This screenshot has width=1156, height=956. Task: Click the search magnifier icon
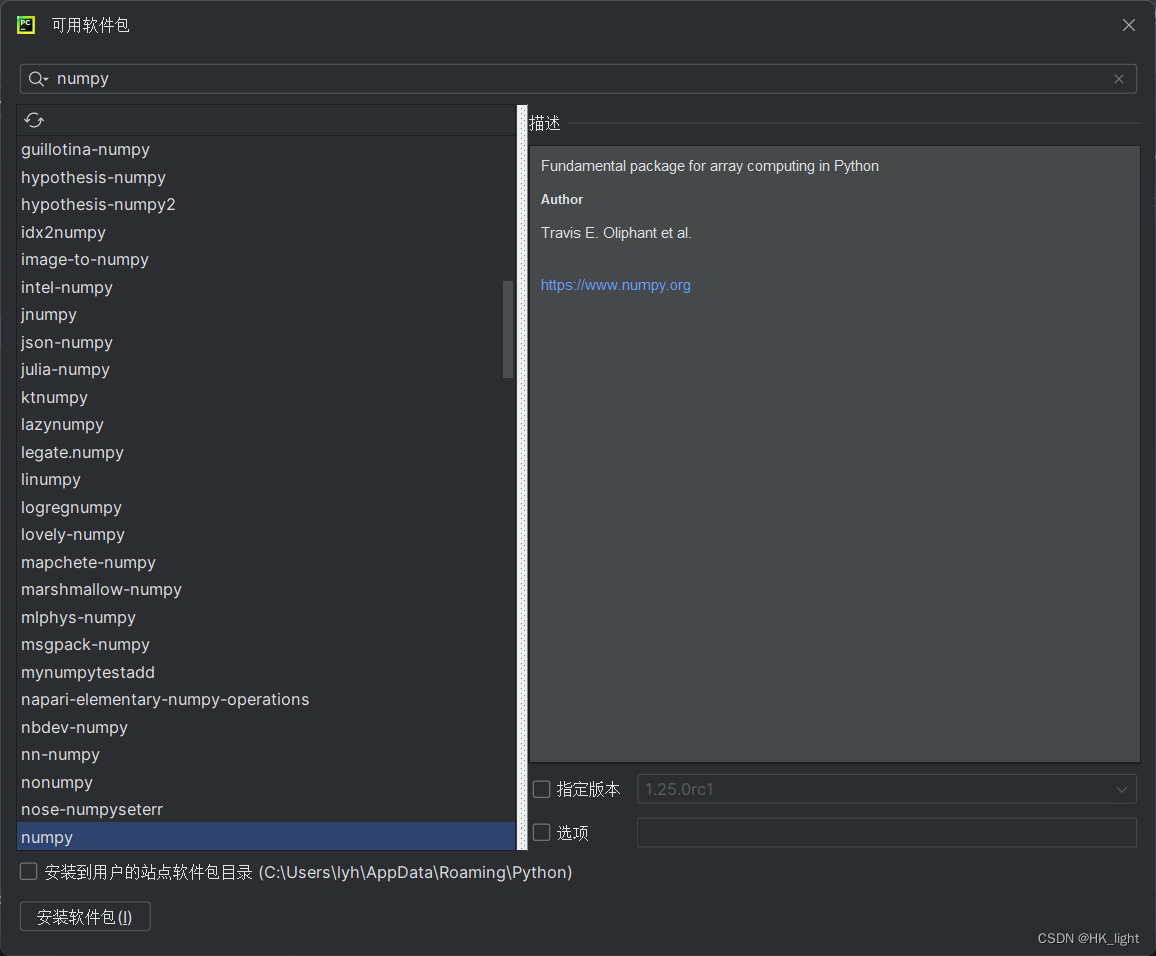coord(38,79)
